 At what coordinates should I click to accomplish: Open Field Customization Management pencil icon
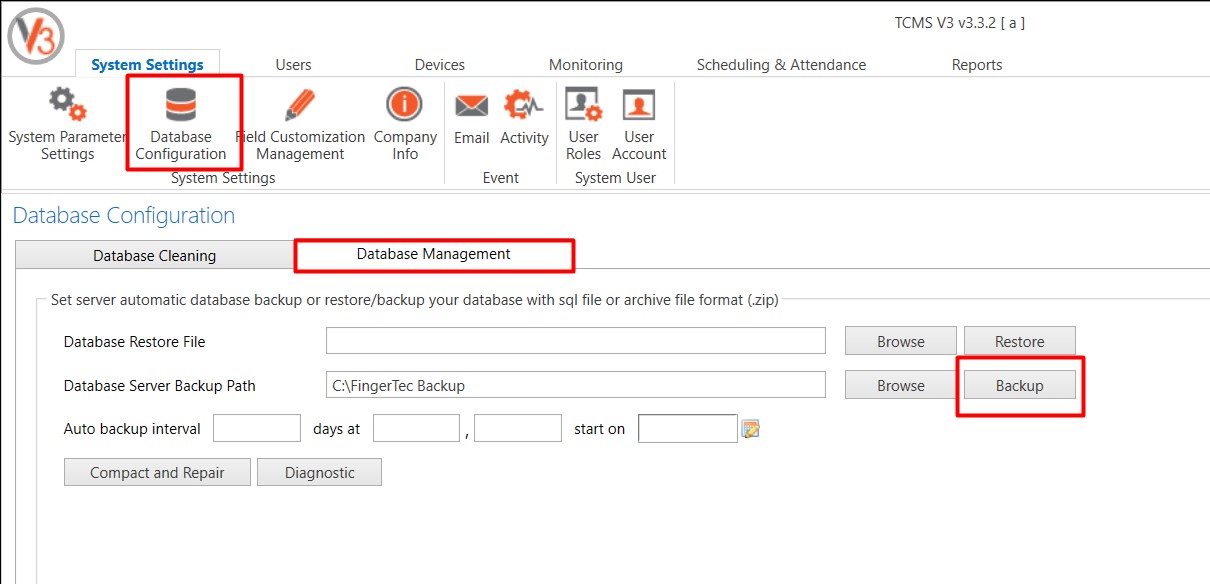299,104
